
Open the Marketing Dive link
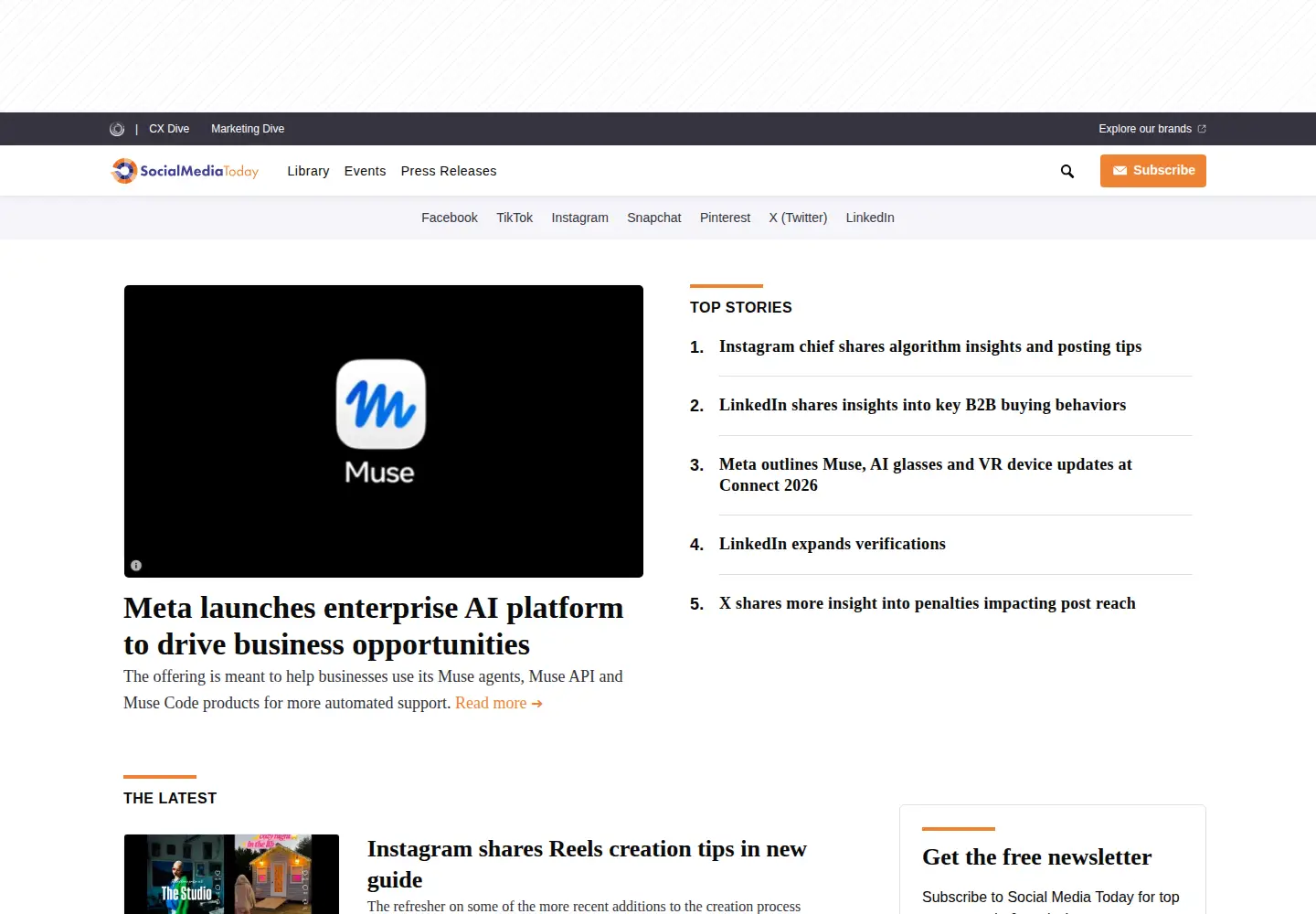(248, 129)
